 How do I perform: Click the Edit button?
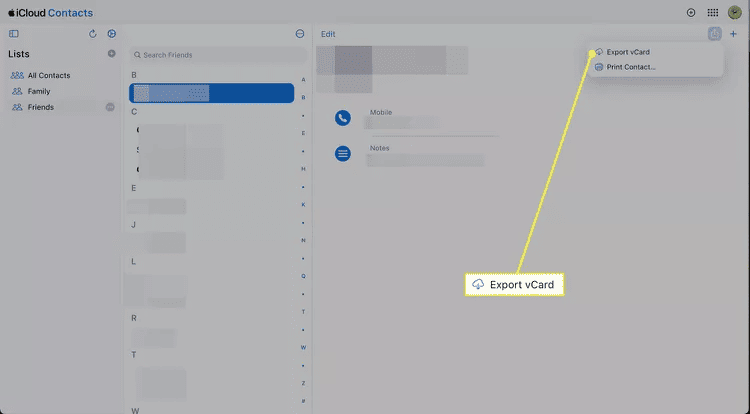click(x=328, y=34)
